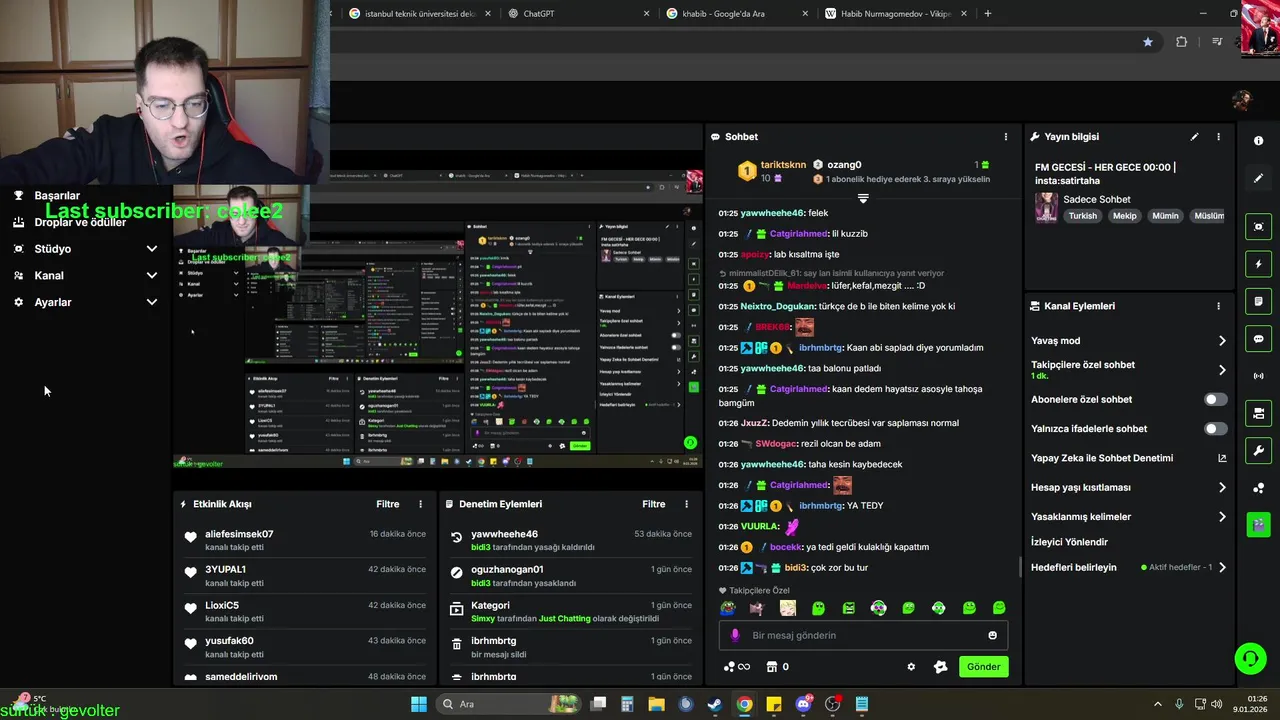Image resolution: width=1280 pixels, height=720 pixels.
Task: Open Filtre in Denetim Eylemleri panel
Action: click(654, 504)
